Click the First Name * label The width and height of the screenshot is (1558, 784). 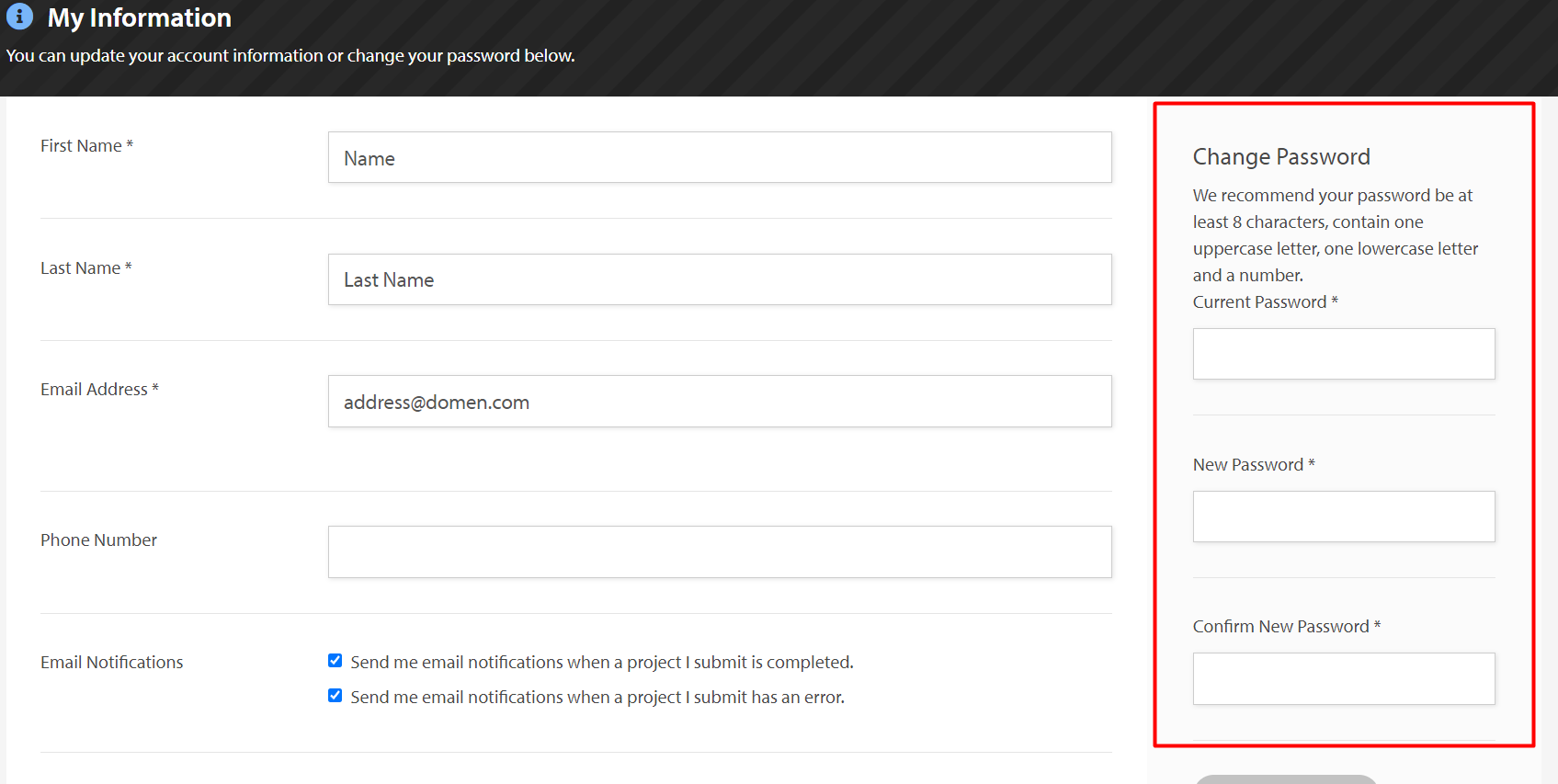point(87,145)
